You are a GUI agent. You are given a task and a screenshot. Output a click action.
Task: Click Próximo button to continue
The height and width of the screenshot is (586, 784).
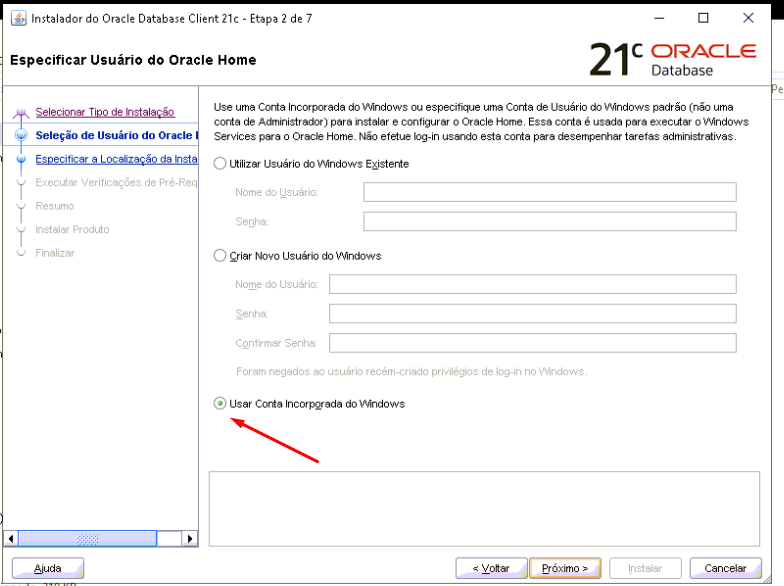(565, 568)
